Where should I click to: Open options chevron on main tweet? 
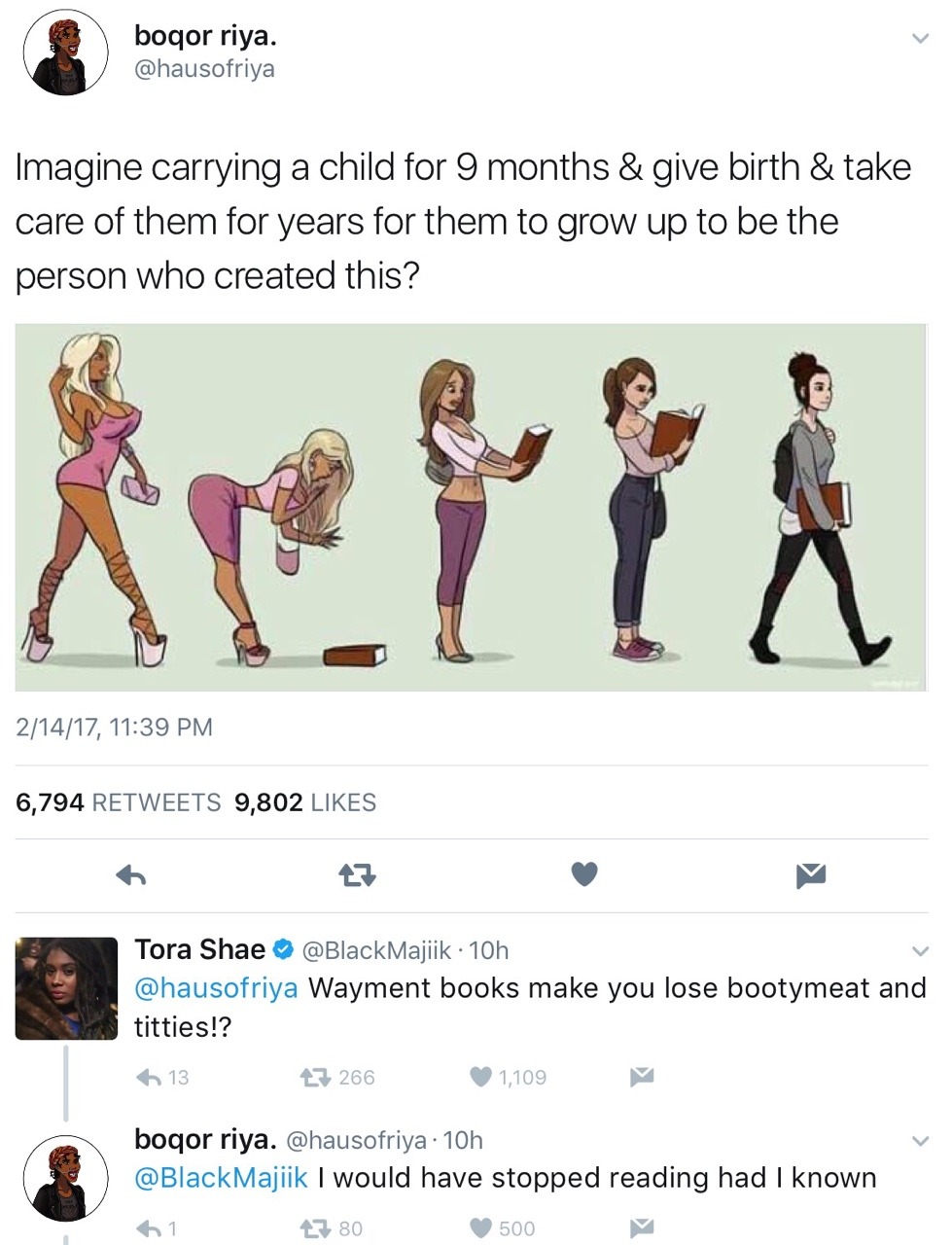920,39
